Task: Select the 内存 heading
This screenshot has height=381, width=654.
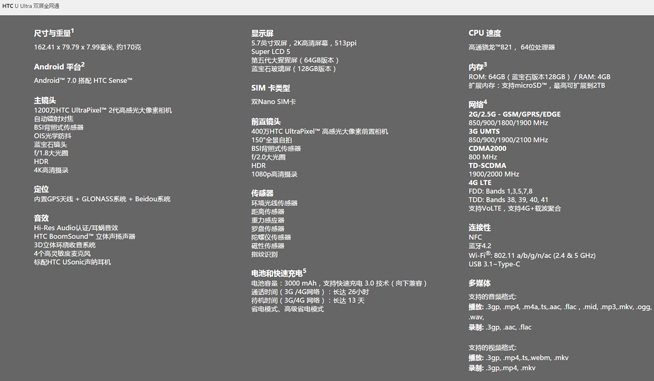Action: [478, 67]
